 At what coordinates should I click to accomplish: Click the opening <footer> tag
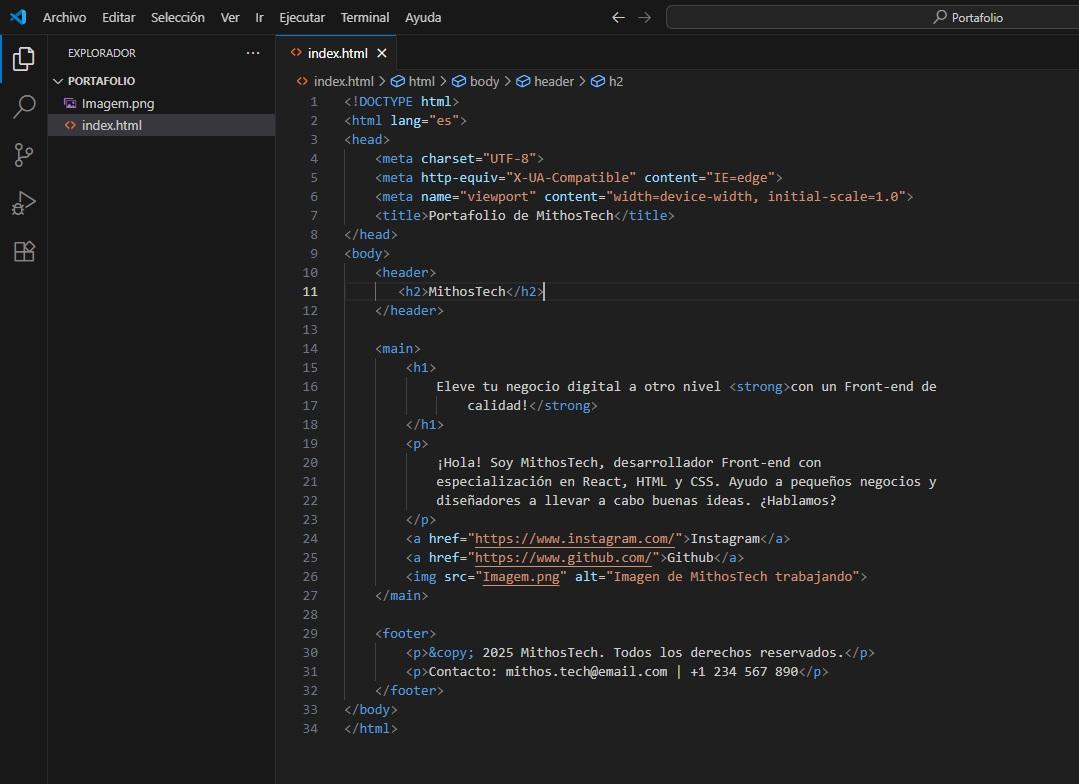pyautogui.click(x=405, y=633)
